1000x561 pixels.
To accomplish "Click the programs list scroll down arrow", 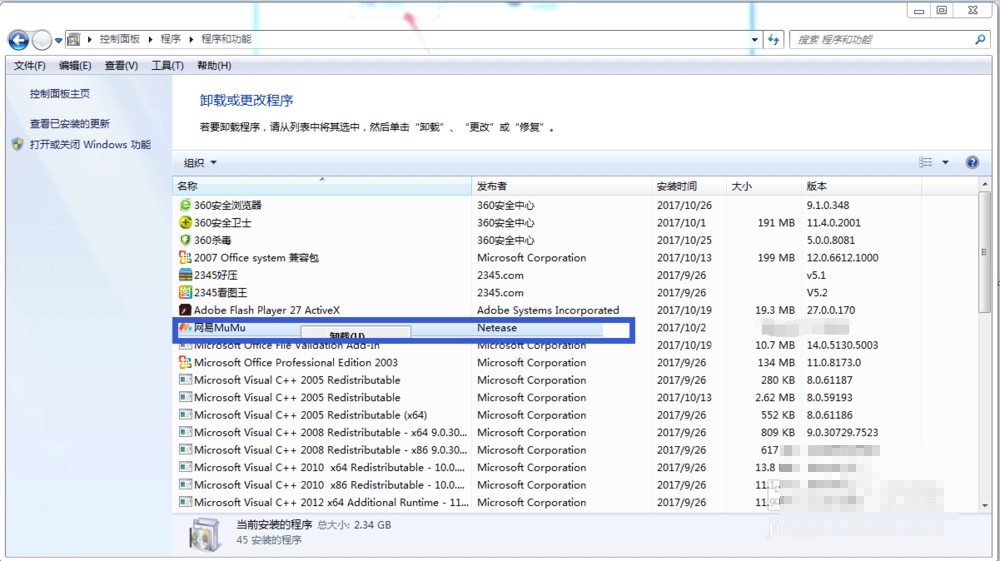I will (985, 506).
